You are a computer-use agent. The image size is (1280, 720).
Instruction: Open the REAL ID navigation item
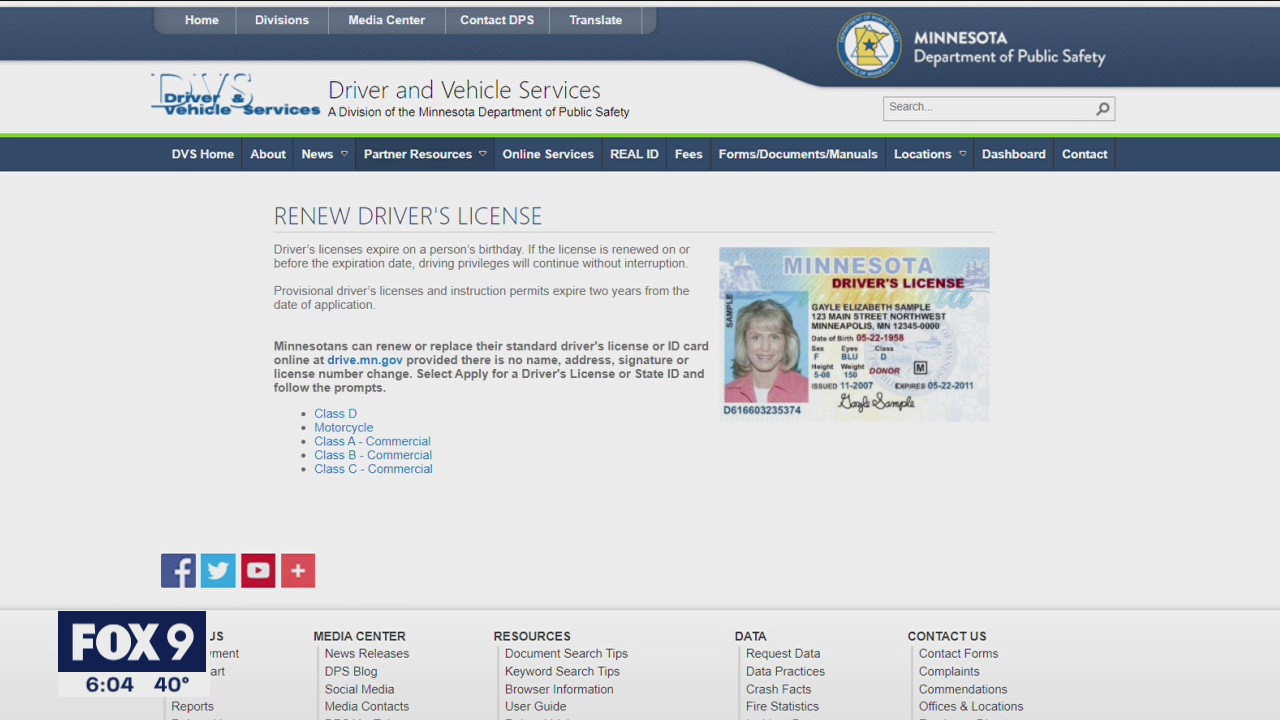tap(634, 154)
